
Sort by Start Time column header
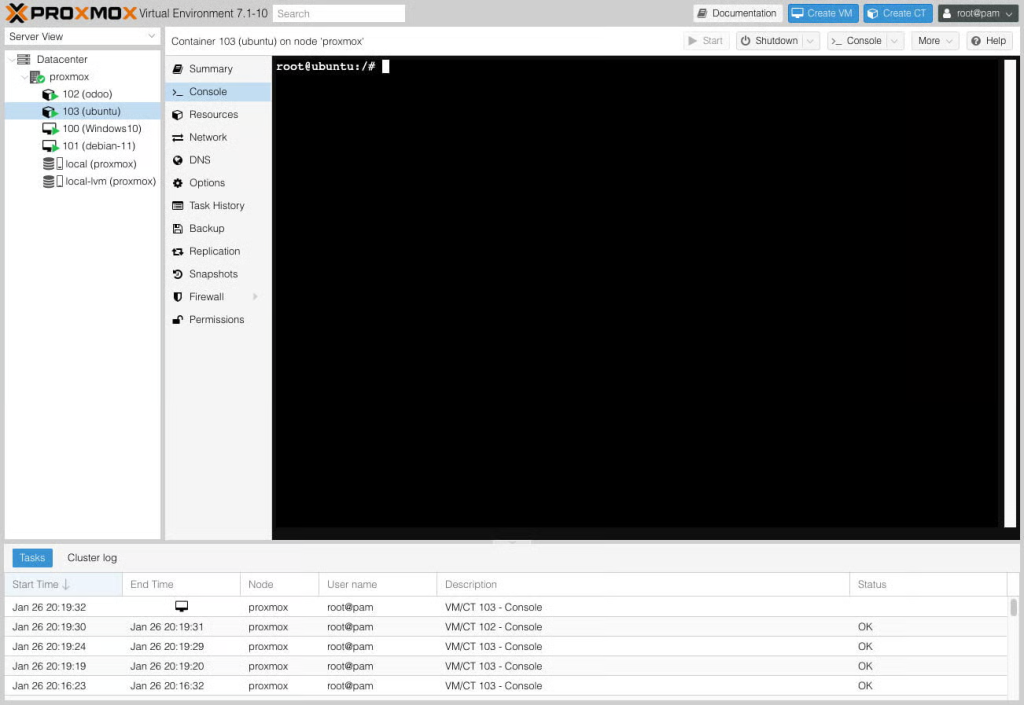(63, 584)
